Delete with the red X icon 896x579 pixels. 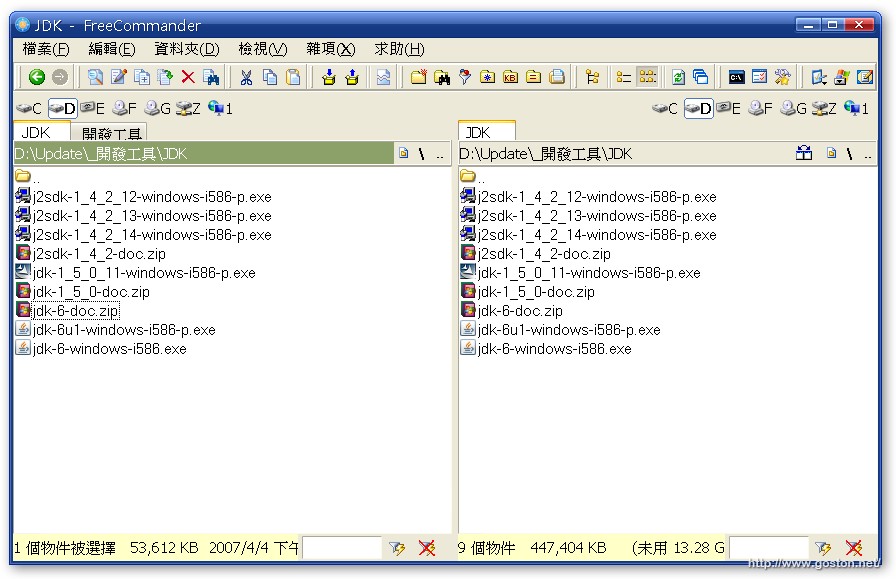pyautogui.click(x=188, y=77)
